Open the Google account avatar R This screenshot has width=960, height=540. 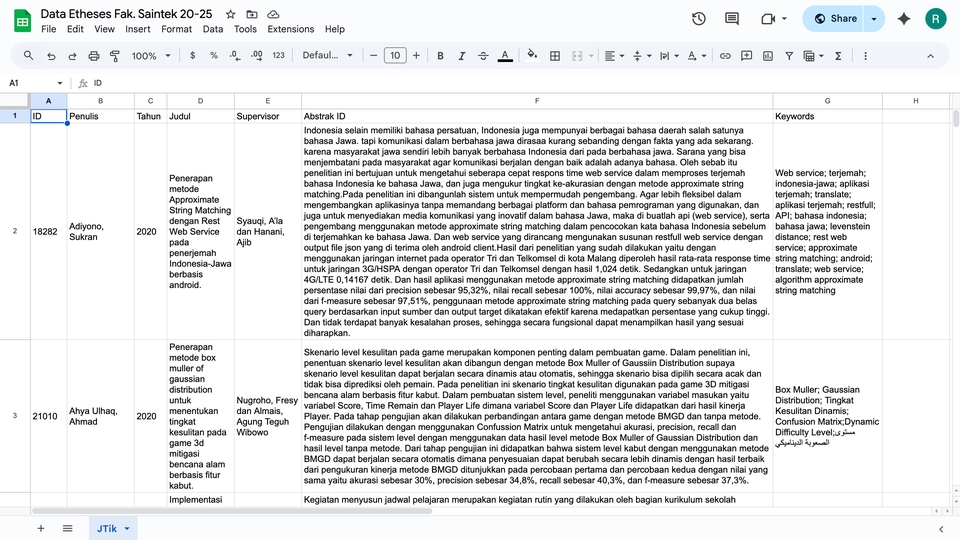pos(936,19)
